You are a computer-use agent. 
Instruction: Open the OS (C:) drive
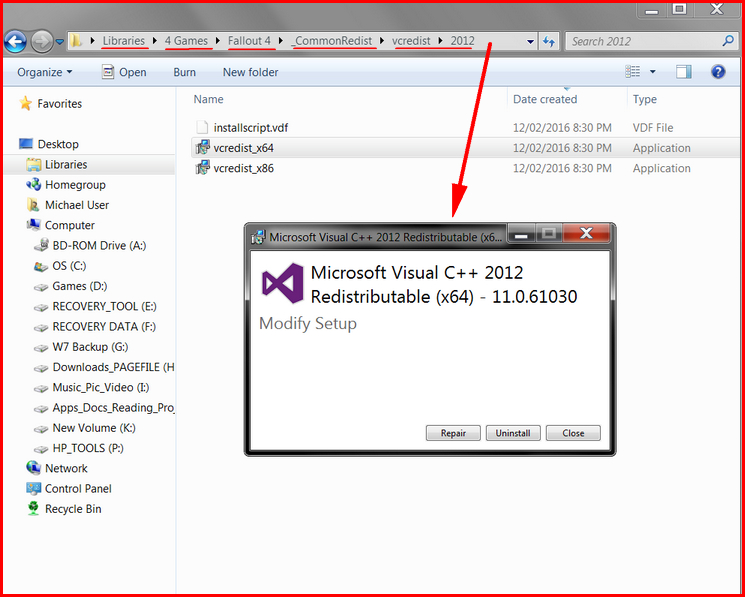point(69,266)
